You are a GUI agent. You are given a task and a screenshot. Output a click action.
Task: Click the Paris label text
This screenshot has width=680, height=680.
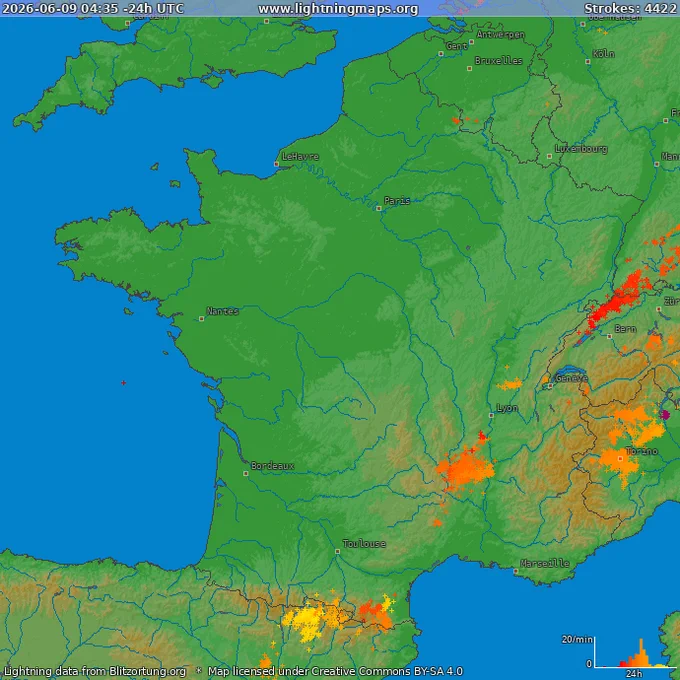click(397, 201)
